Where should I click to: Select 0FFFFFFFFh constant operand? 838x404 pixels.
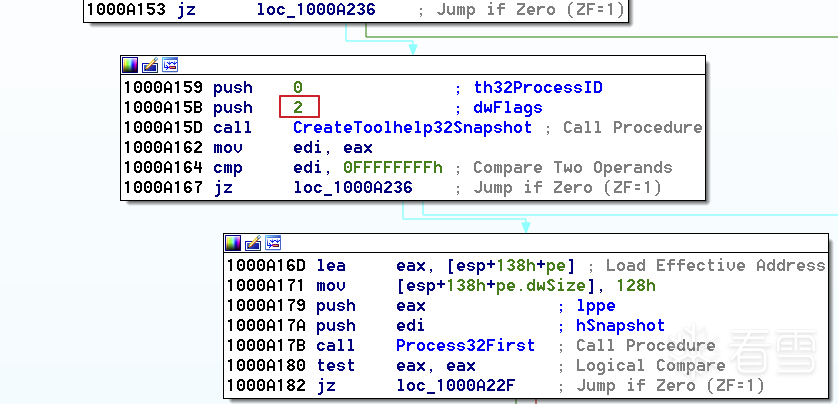pos(393,168)
